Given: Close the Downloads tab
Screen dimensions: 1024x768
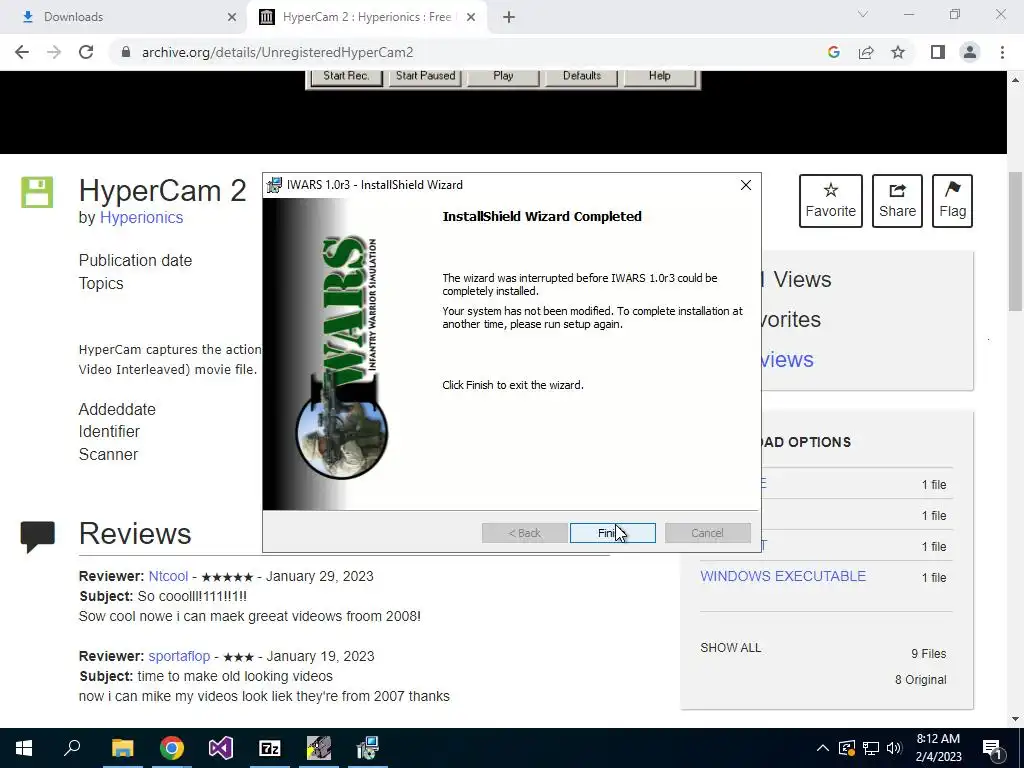Looking at the screenshot, I should 232,17.
